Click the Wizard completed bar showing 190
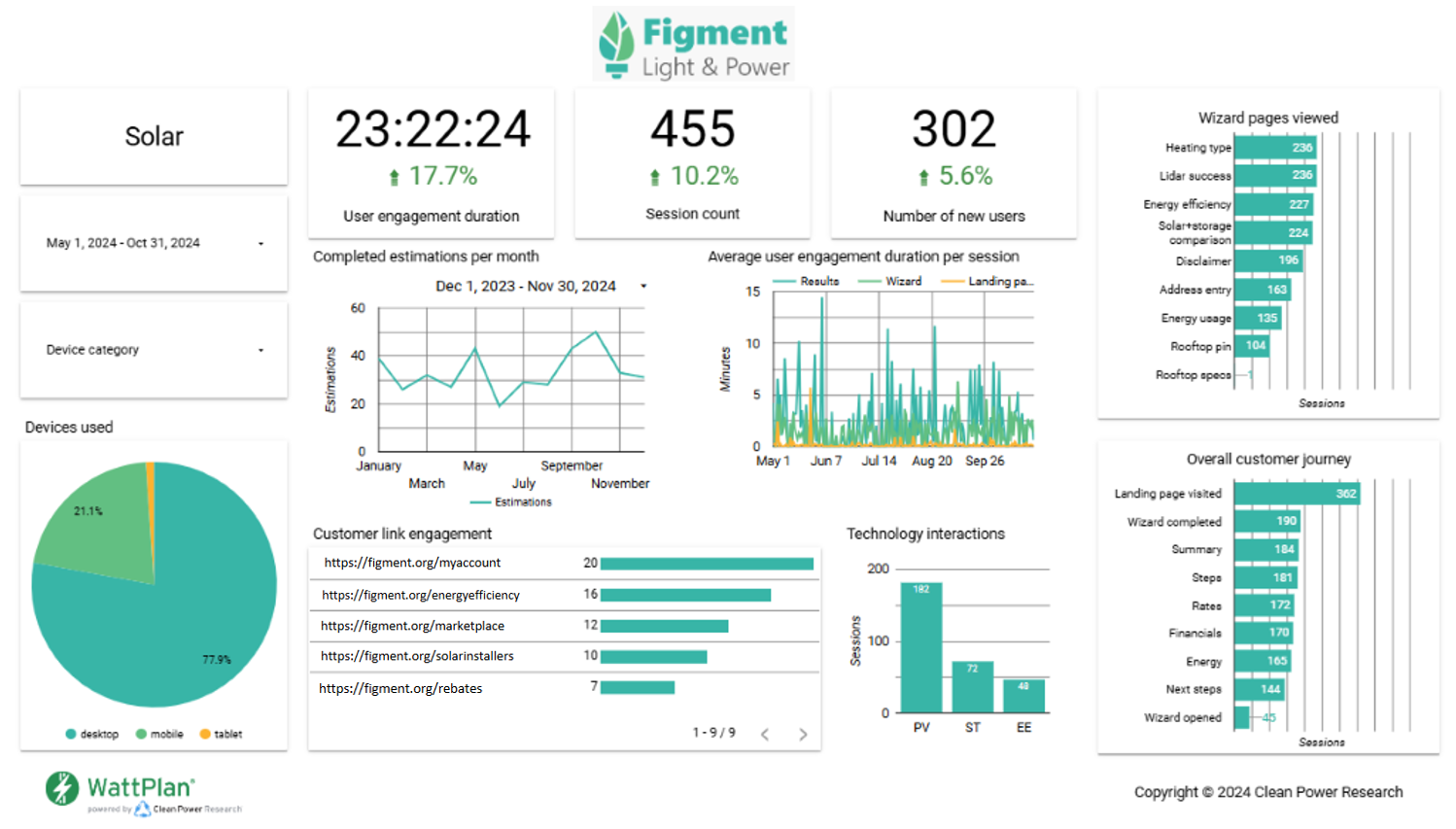Viewport: 1456px width, 829px height. click(1267, 521)
